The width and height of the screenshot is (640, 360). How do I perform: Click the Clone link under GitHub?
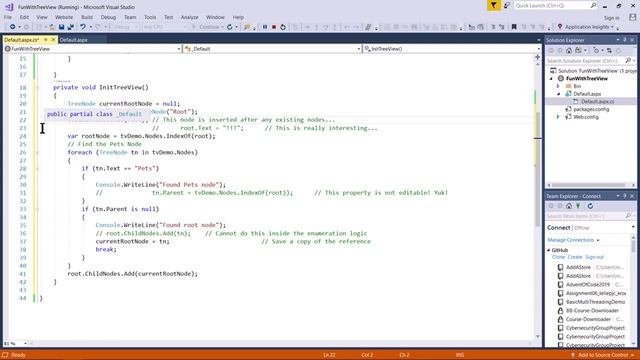(558, 257)
